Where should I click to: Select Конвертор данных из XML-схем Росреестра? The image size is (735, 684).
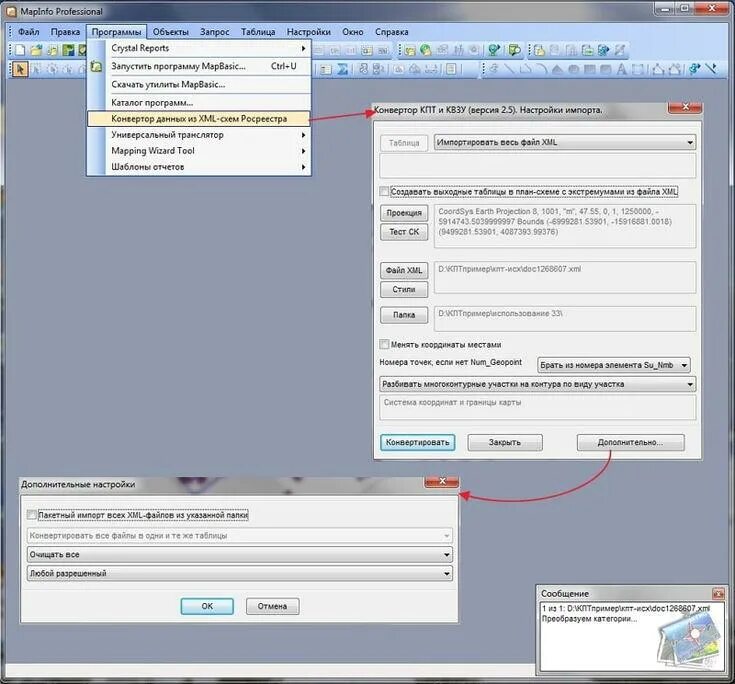click(199, 119)
